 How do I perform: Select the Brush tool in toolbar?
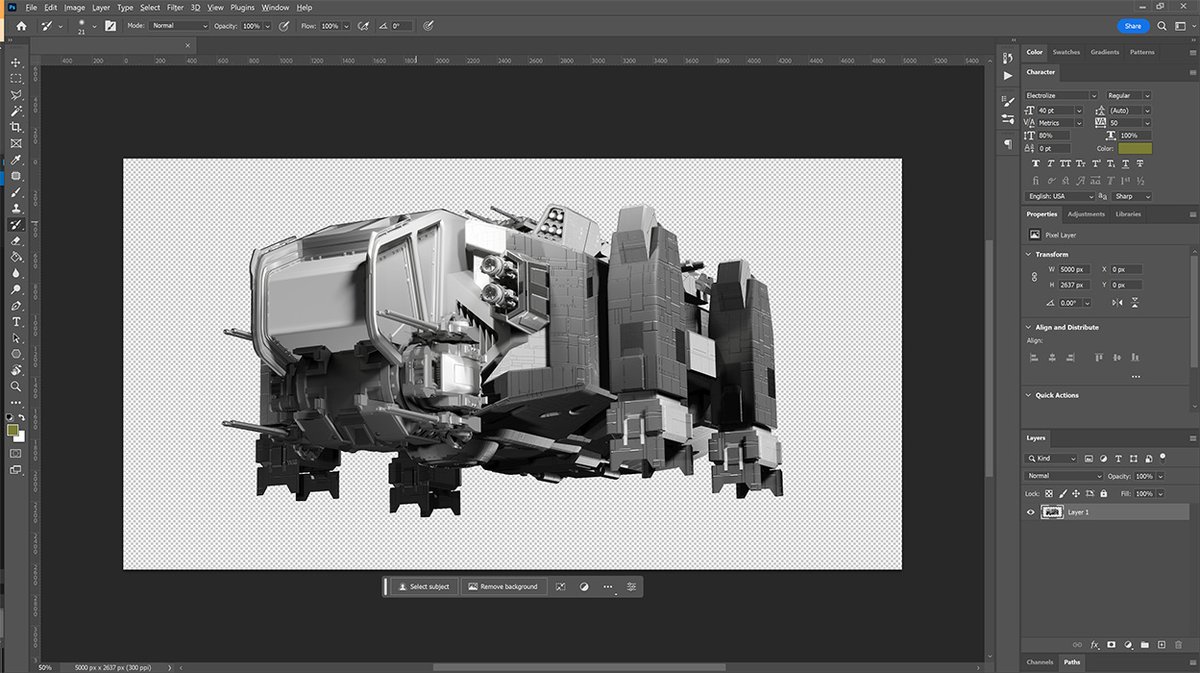(x=16, y=192)
